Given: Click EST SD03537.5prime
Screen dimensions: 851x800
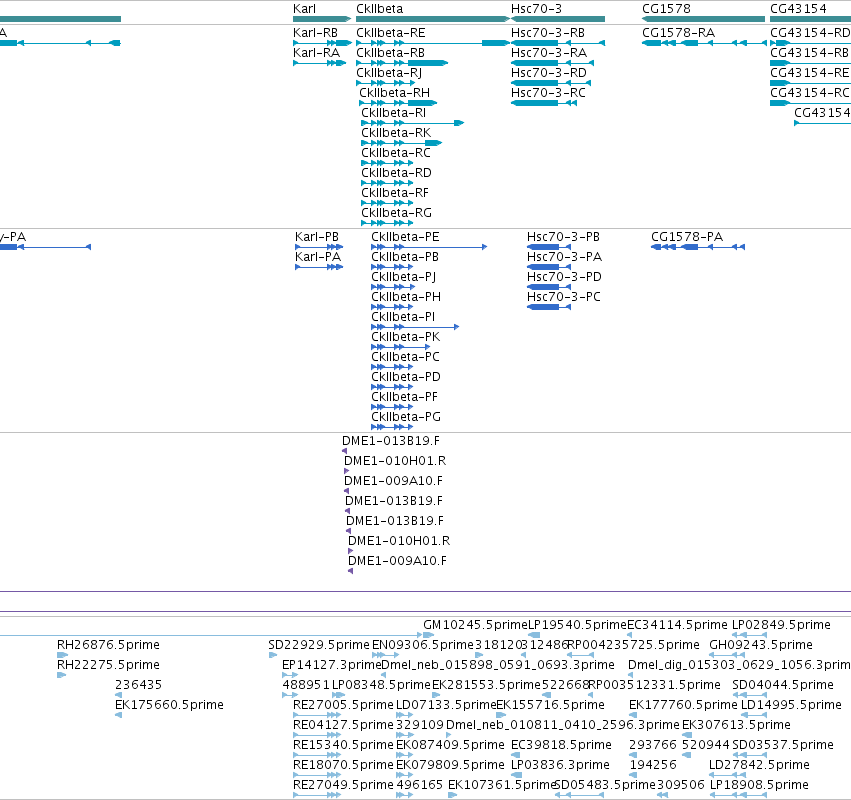Looking at the screenshot, I should tap(783, 746).
